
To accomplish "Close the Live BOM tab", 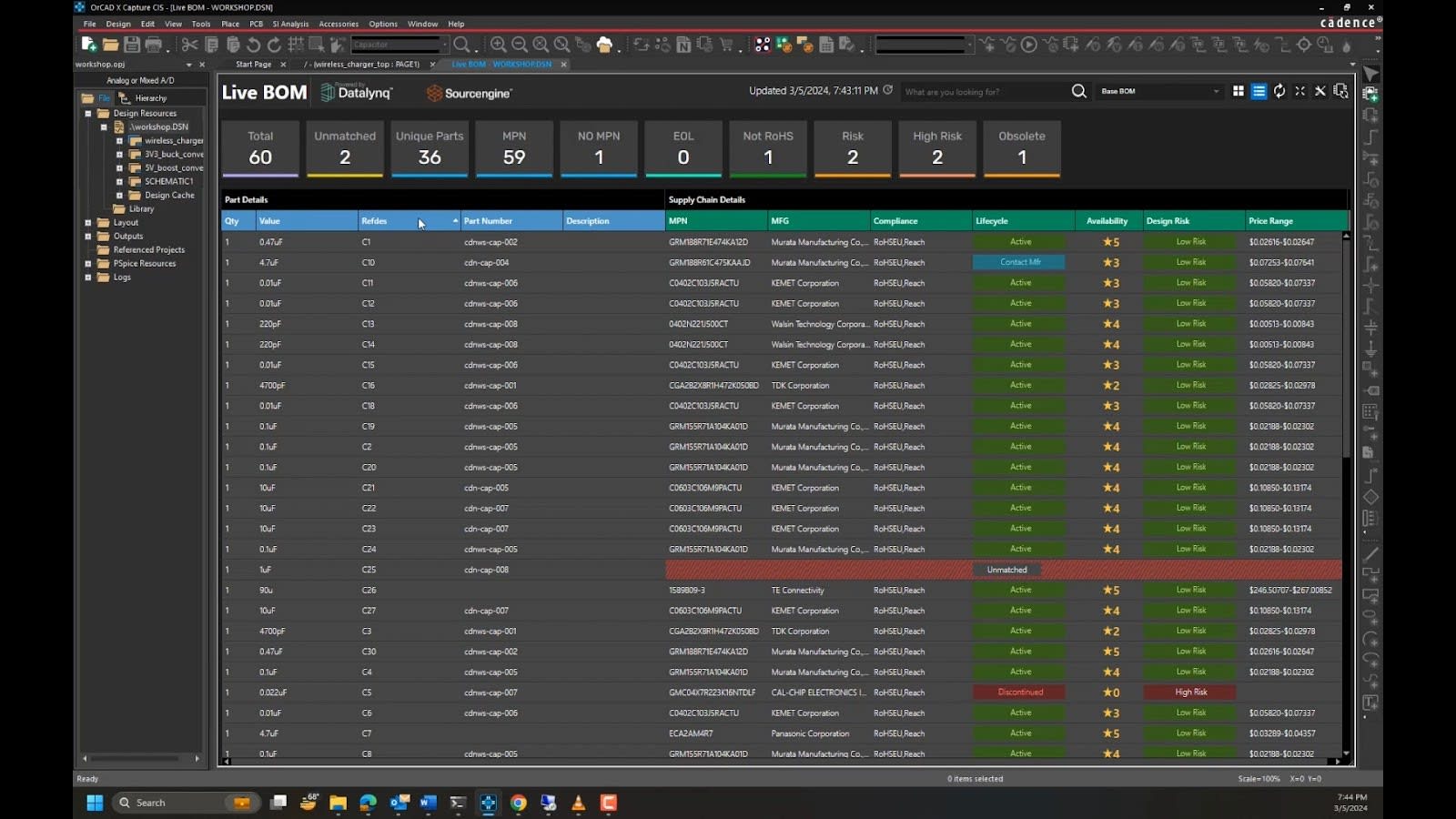I will click(563, 65).
